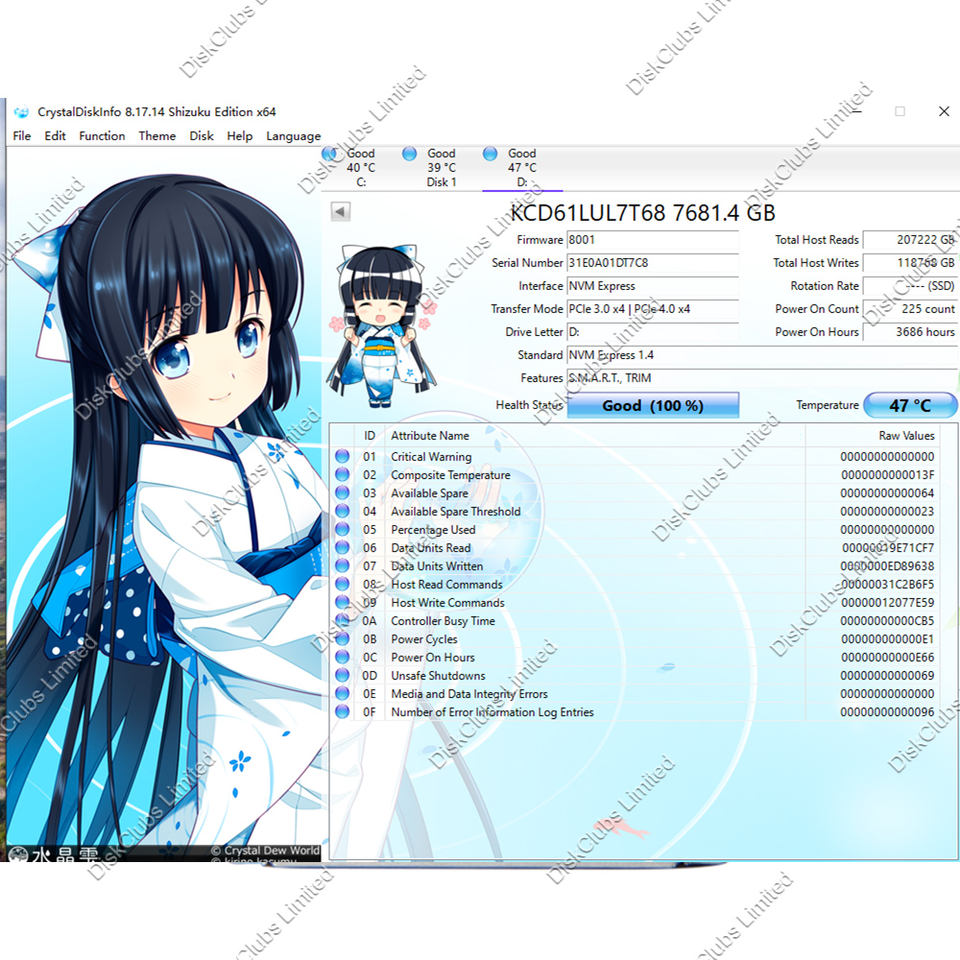The image size is (960, 960).
Task: Click status orb for Composite Temperature row
Action: (342, 474)
